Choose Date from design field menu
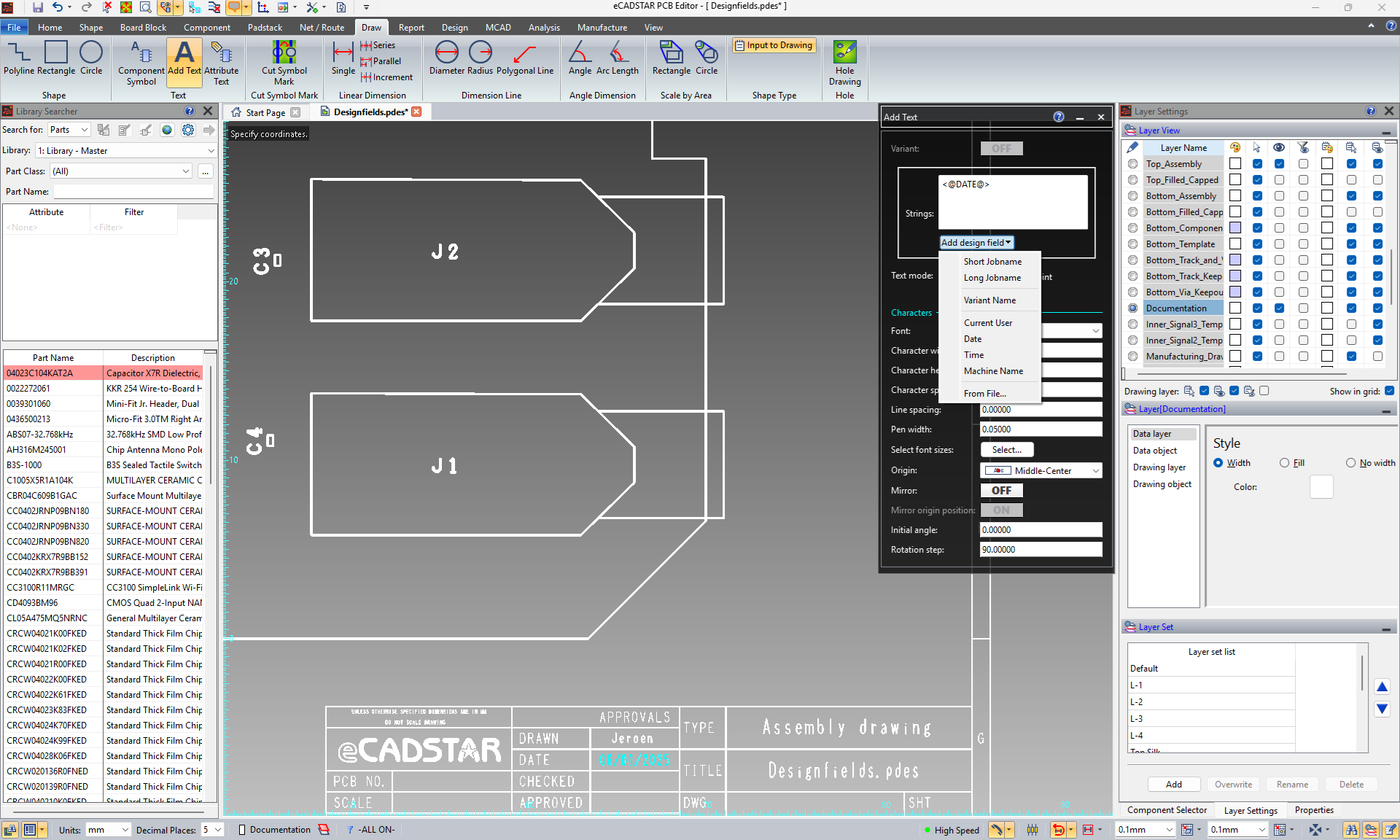Viewport: 1400px width, 840px height. tap(973, 339)
